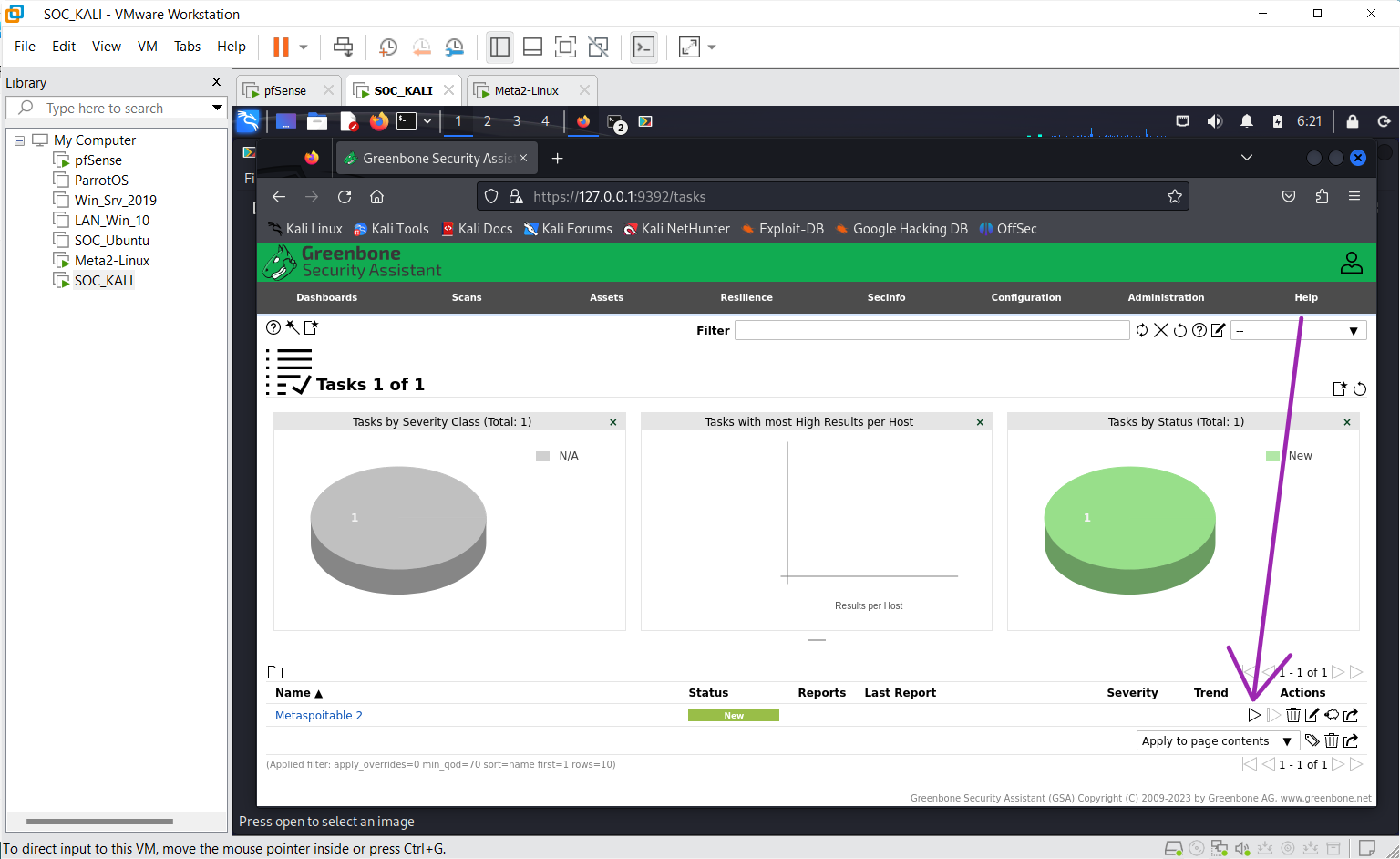Open the Resilience menu
This screenshot has height=859, width=1400.
point(746,297)
